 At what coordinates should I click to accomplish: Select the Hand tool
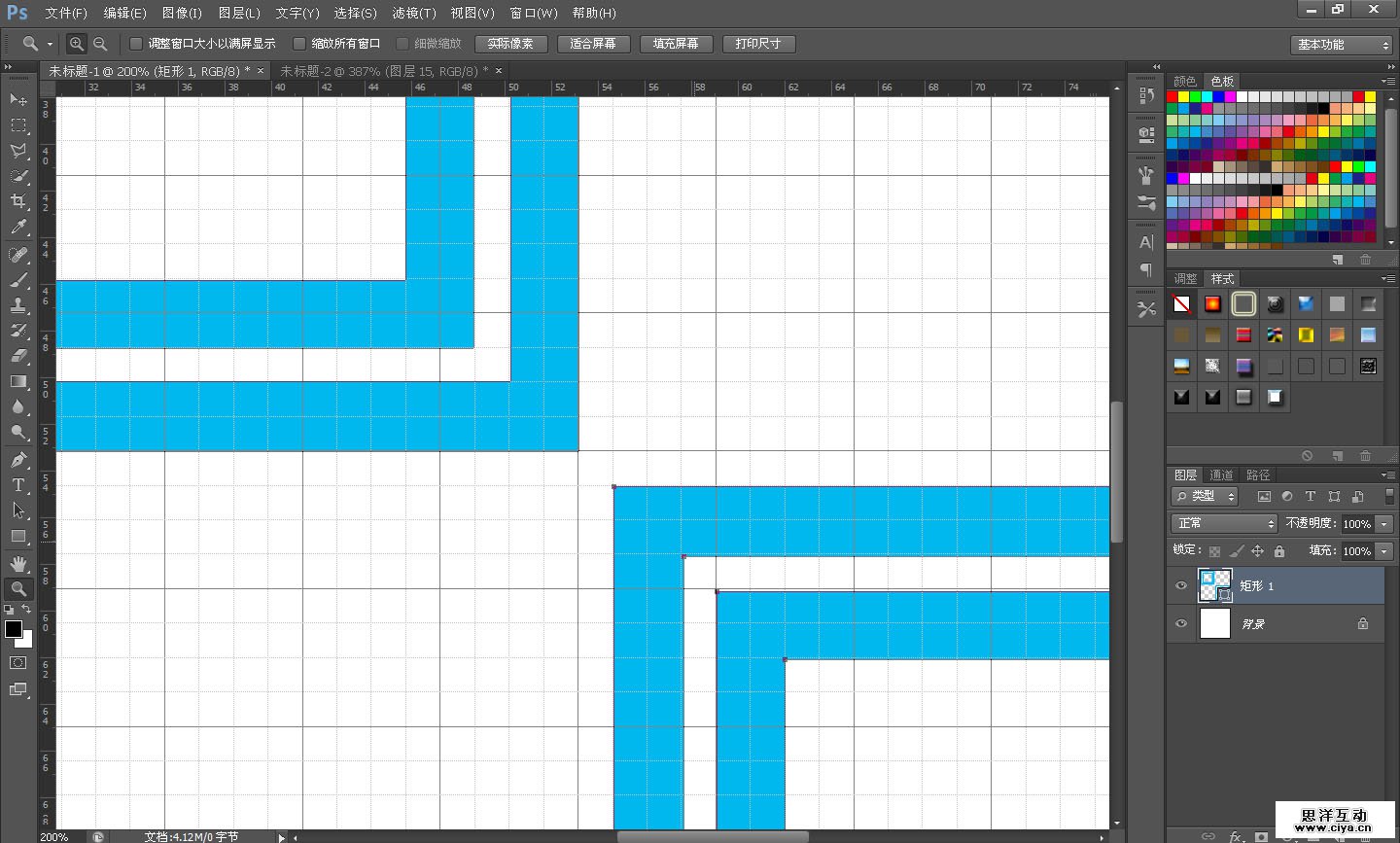[17, 563]
